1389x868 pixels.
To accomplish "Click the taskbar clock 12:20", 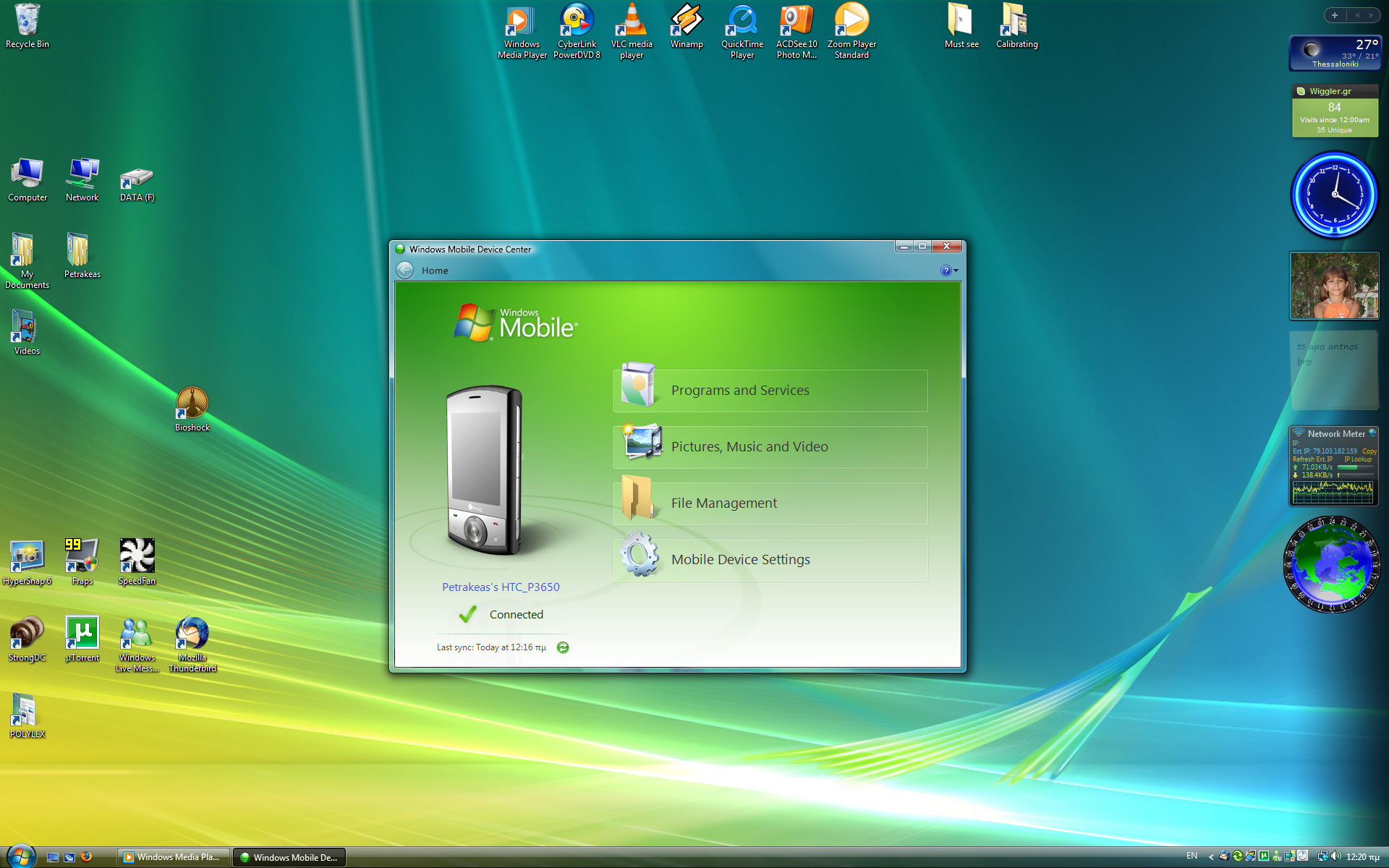I will tap(1363, 857).
